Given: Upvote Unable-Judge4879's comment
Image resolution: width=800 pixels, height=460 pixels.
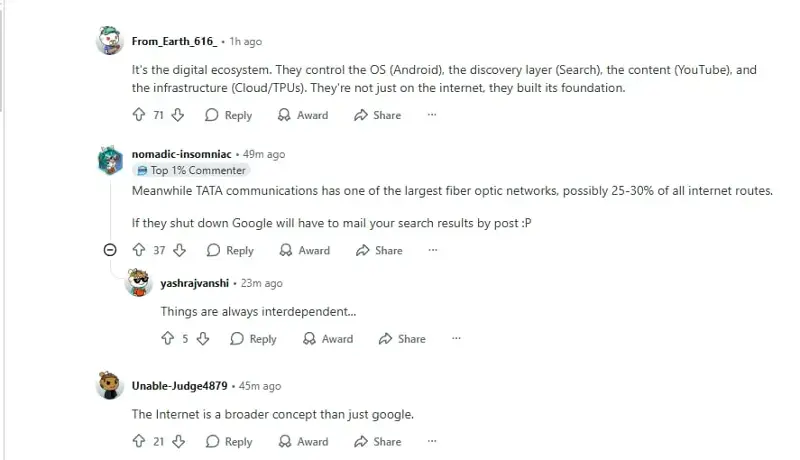Looking at the screenshot, I should pyautogui.click(x=139, y=441).
